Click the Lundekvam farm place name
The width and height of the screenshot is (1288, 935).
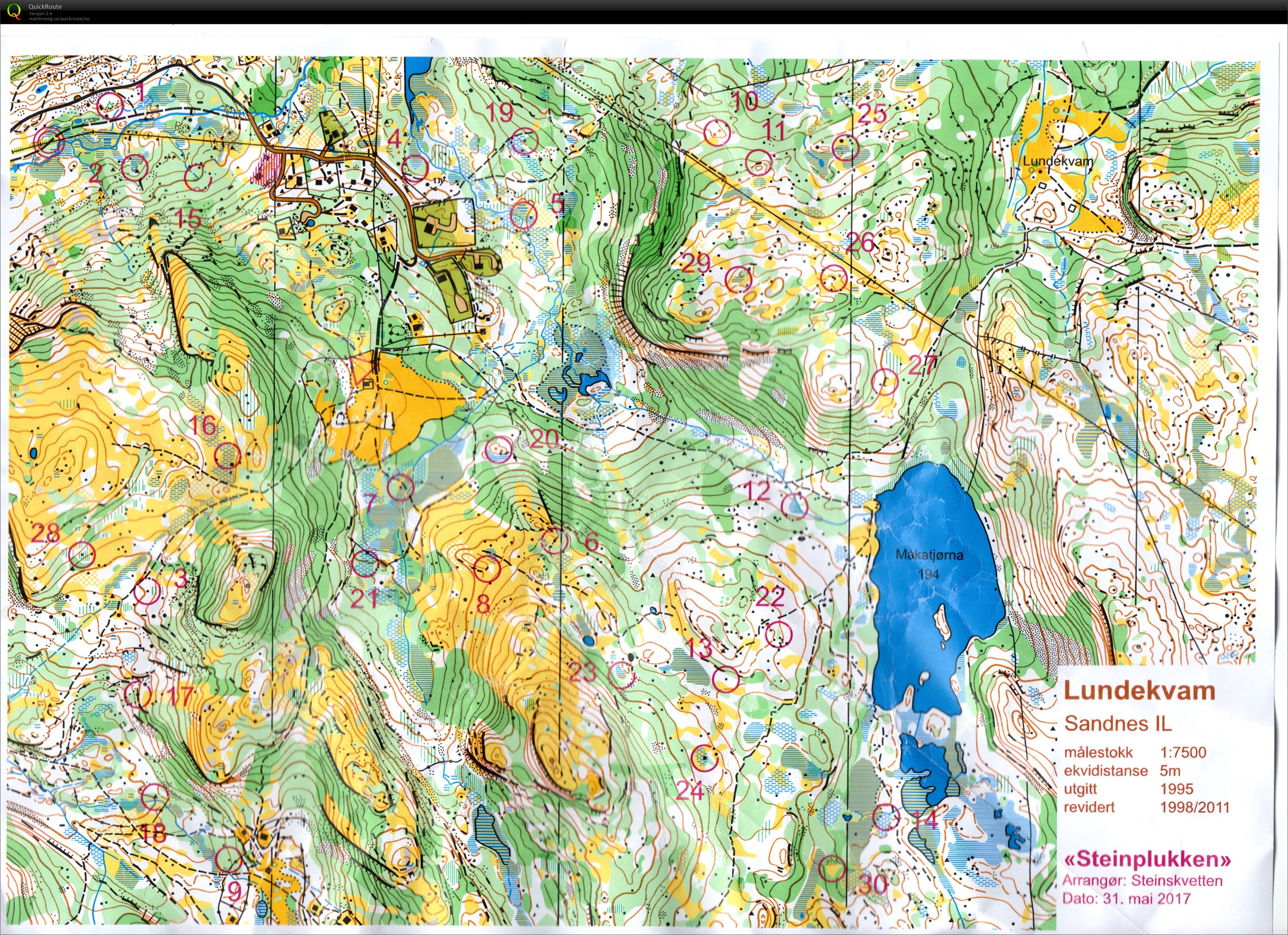tap(1057, 161)
